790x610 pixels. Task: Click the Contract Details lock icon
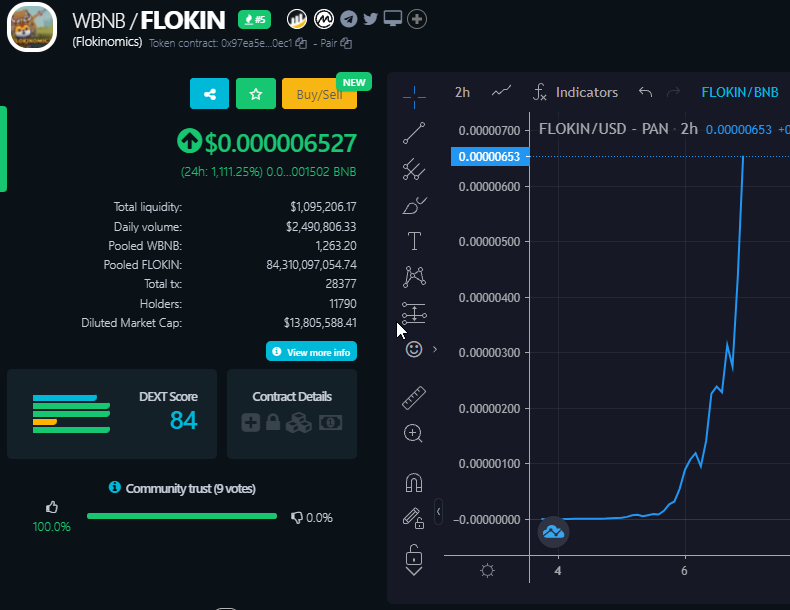click(273, 422)
